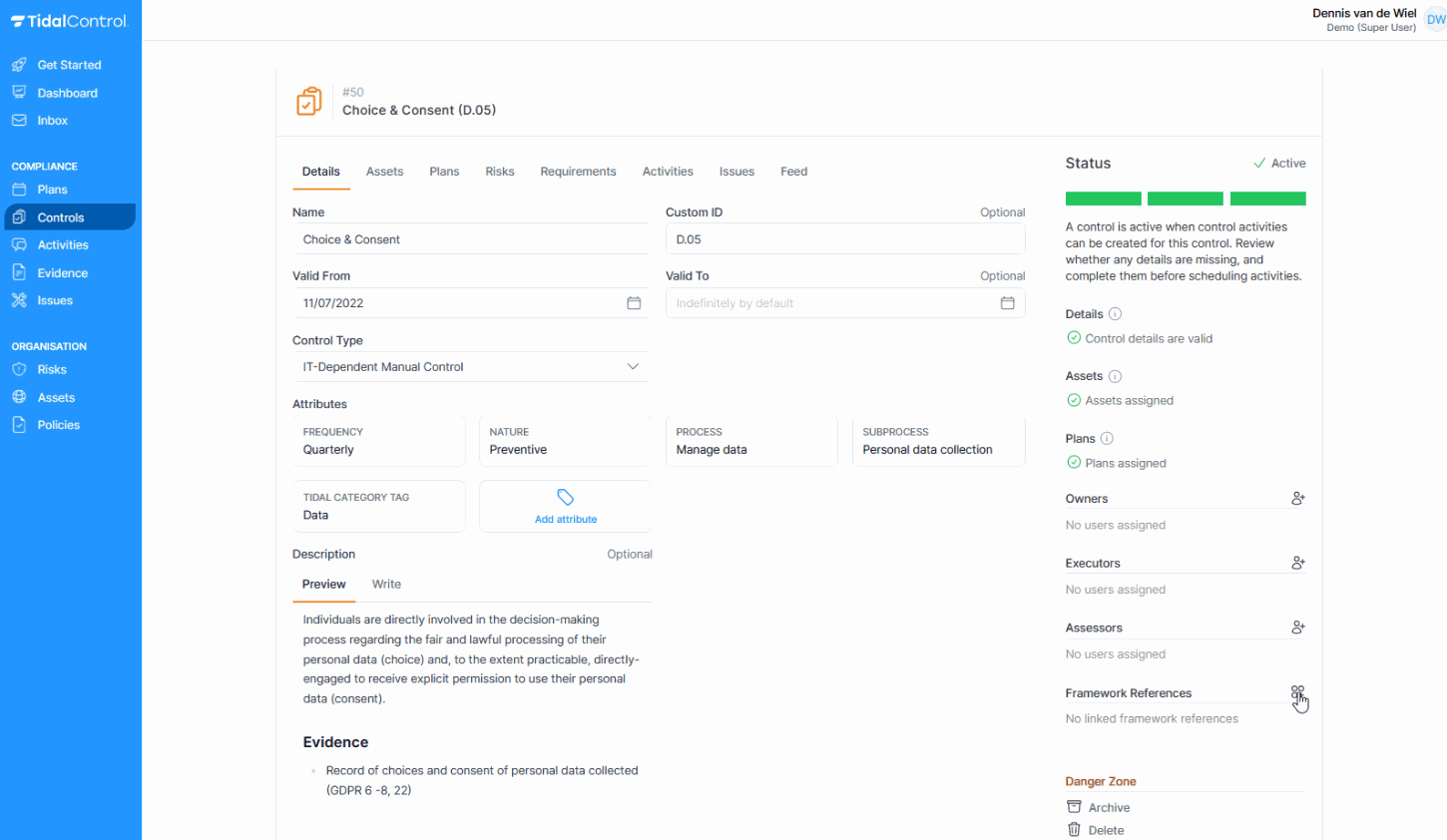Open the calendar picker for Valid From

click(634, 302)
